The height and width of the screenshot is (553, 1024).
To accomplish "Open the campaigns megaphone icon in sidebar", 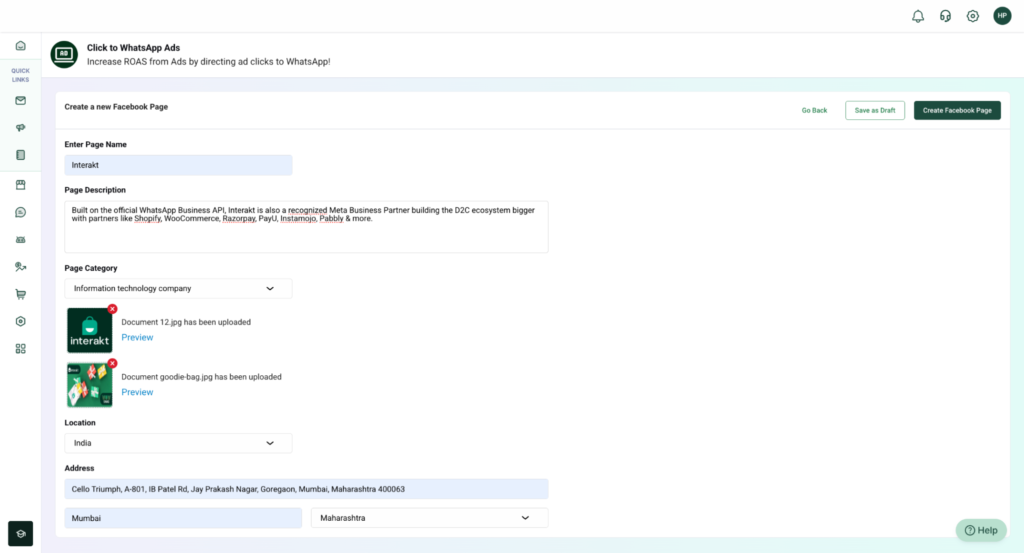I will click(20, 127).
